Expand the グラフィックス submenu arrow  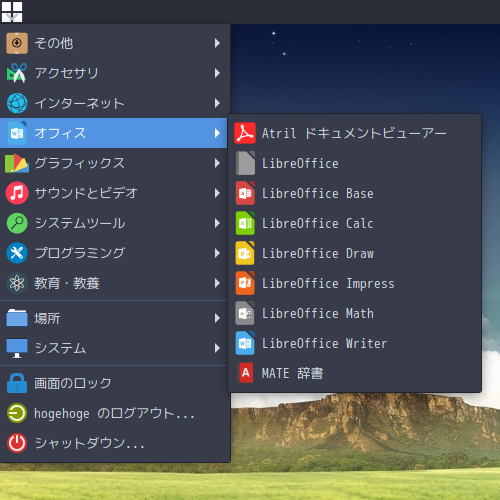[217, 163]
